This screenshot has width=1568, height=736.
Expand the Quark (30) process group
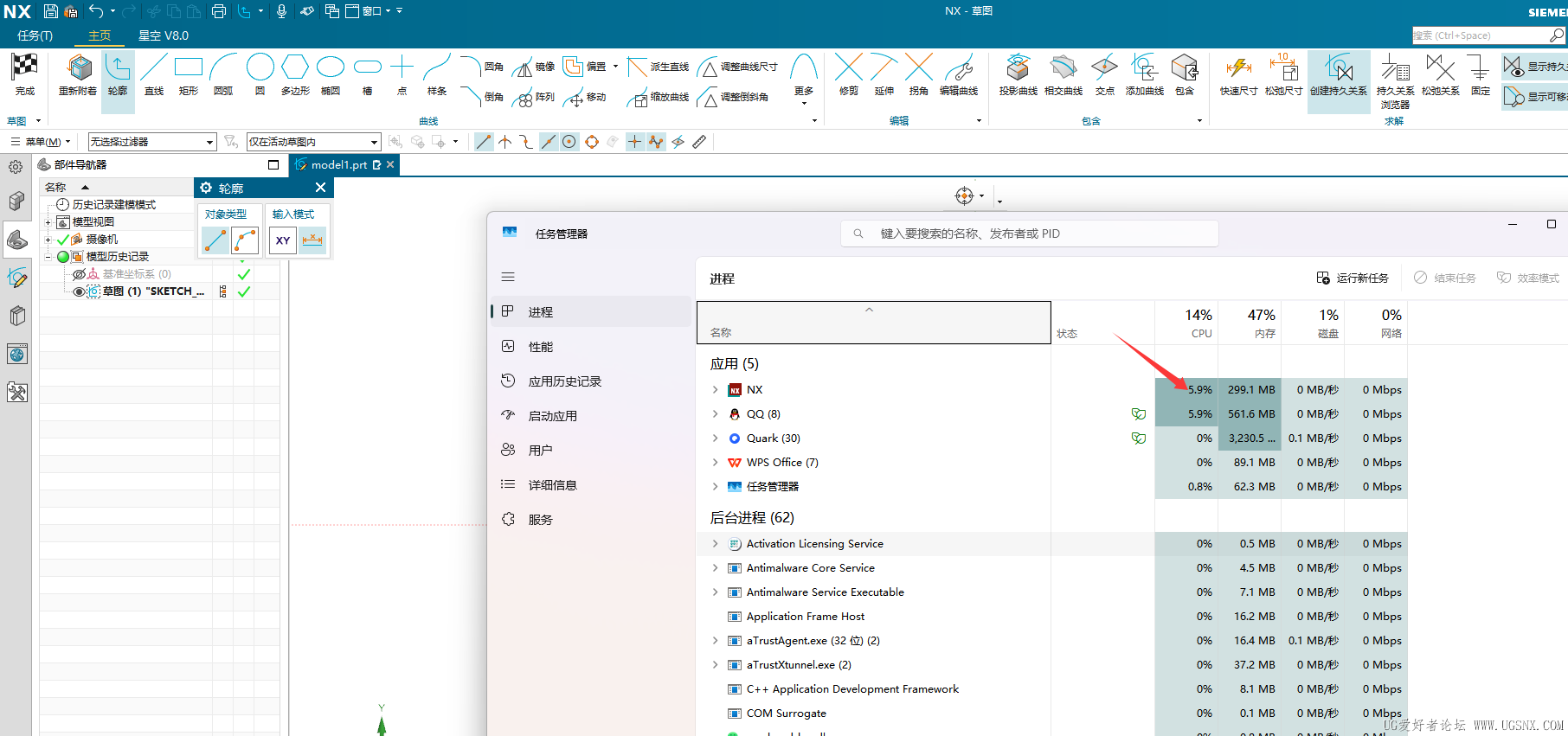coord(716,438)
